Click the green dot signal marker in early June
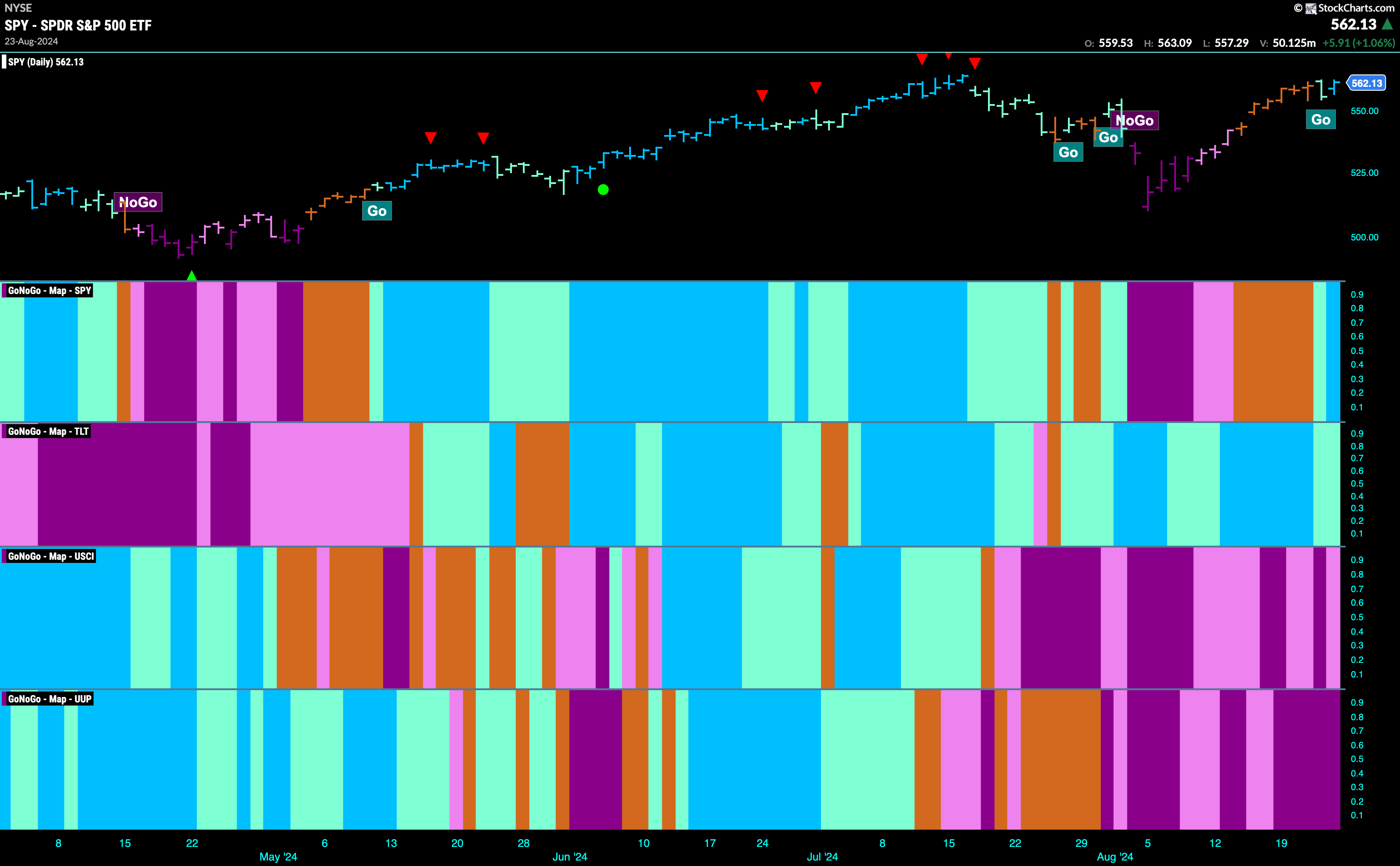 (603, 189)
